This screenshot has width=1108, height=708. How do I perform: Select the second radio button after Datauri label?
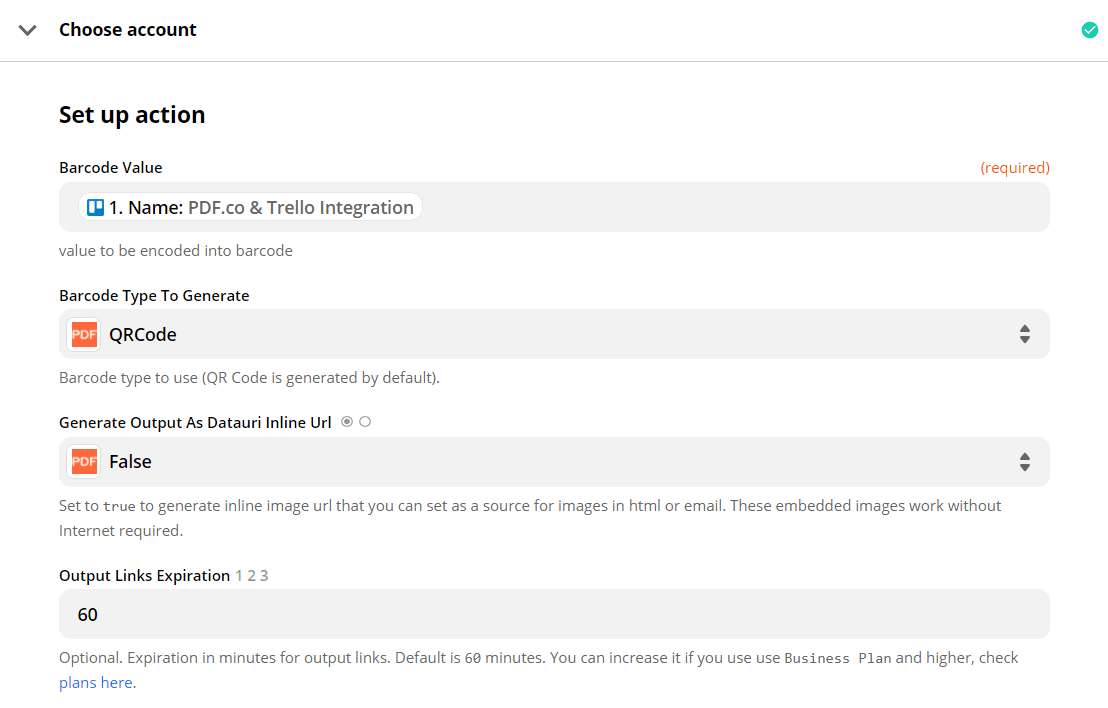pos(364,421)
